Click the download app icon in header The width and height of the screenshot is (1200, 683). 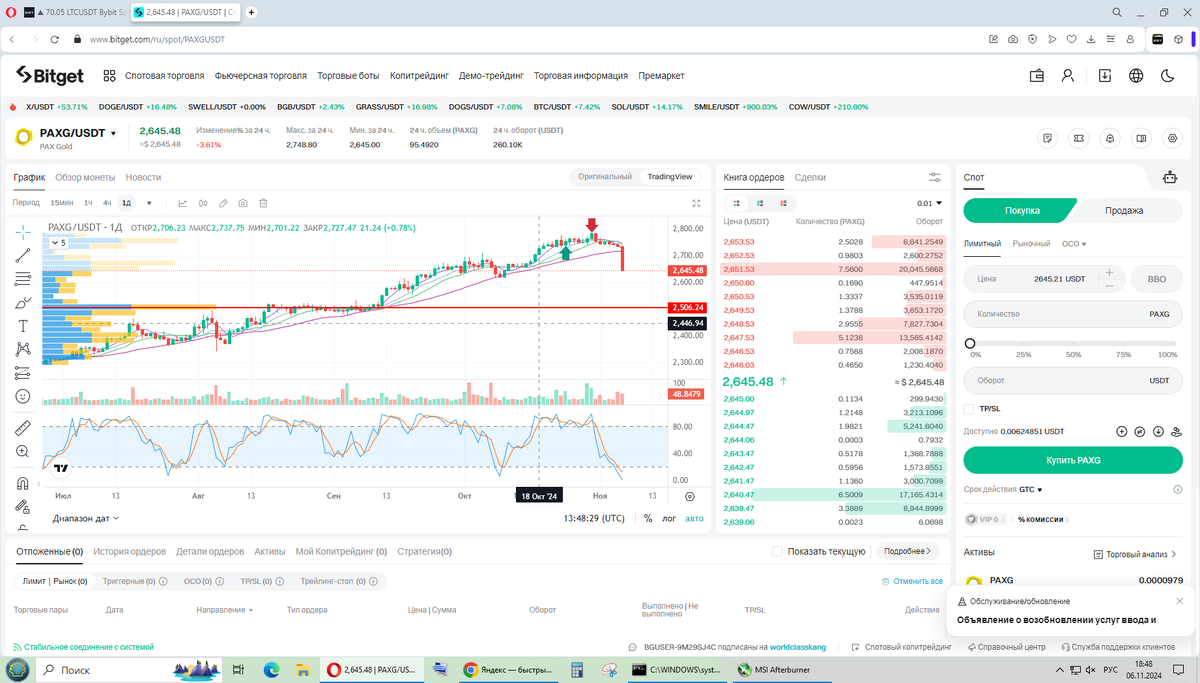[x=1104, y=75]
